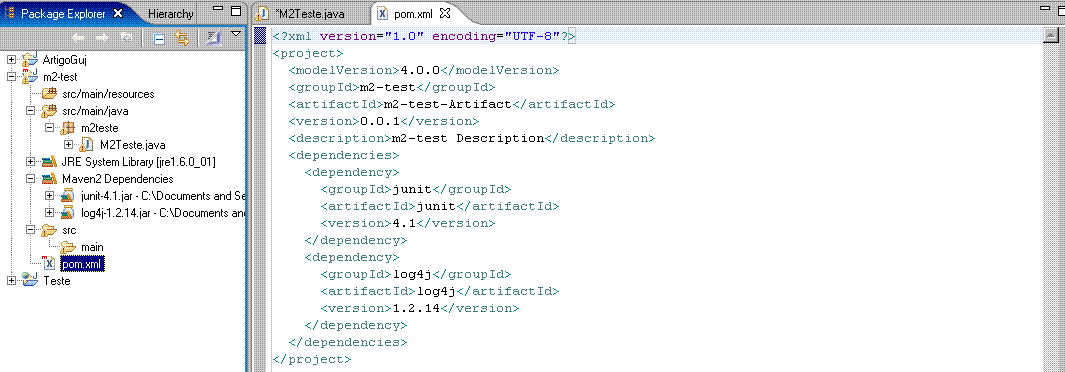The image size is (1065, 372).
Task: Select the Package Explorer tab
Action: [x=64, y=13]
